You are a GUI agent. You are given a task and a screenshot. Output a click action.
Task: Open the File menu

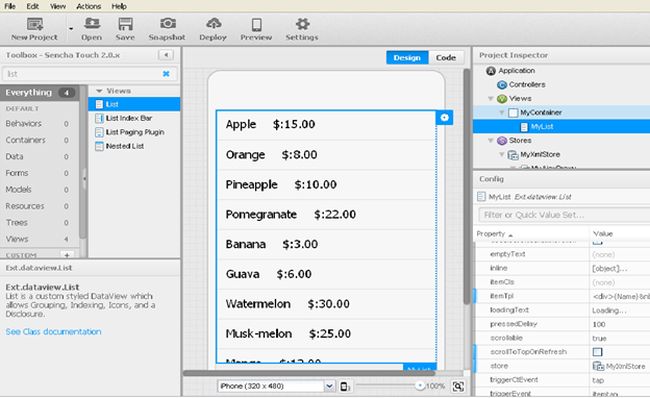10,6
